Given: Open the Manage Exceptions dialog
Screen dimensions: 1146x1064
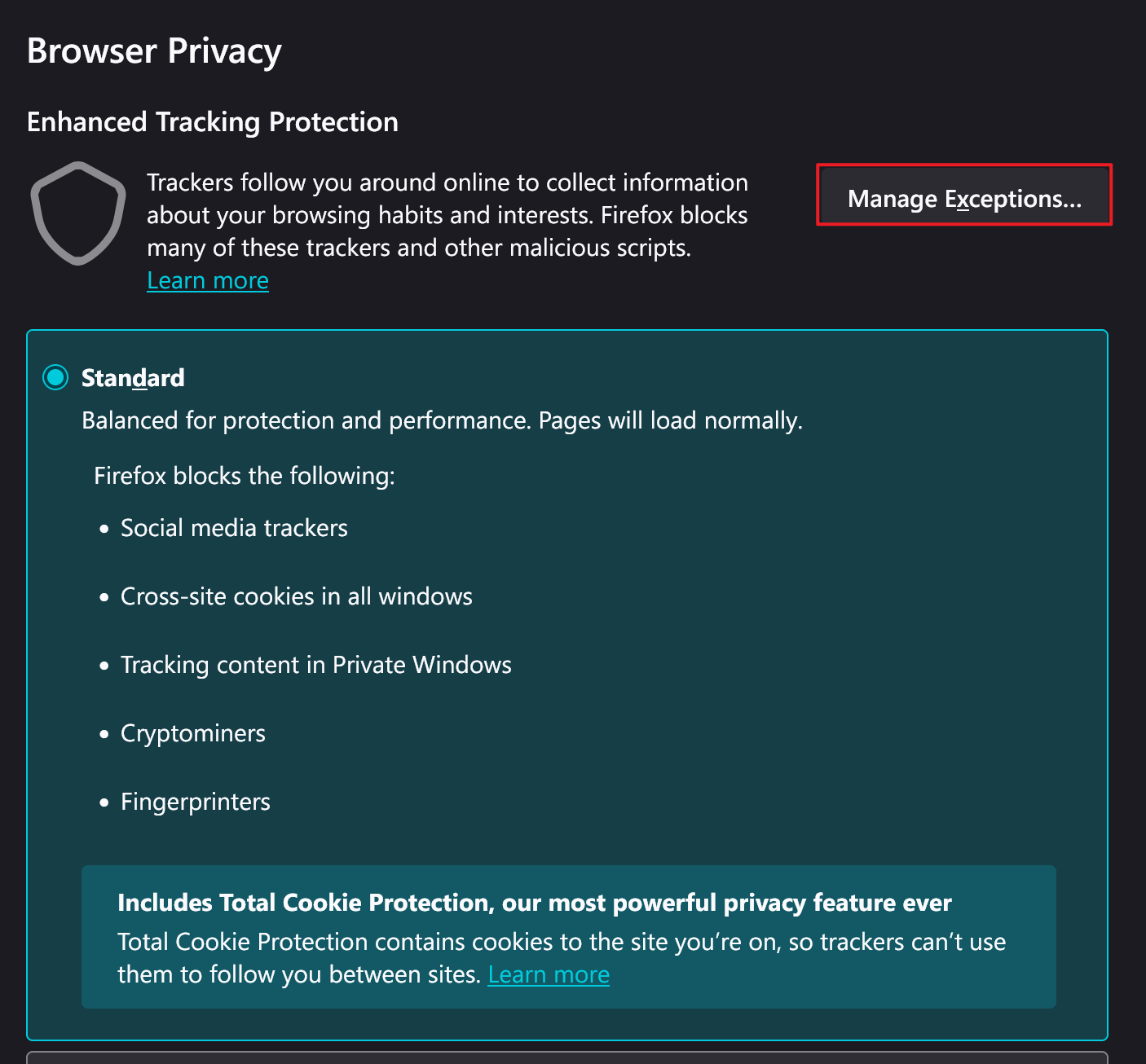Looking at the screenshot, I should click(x=964, y=198).
